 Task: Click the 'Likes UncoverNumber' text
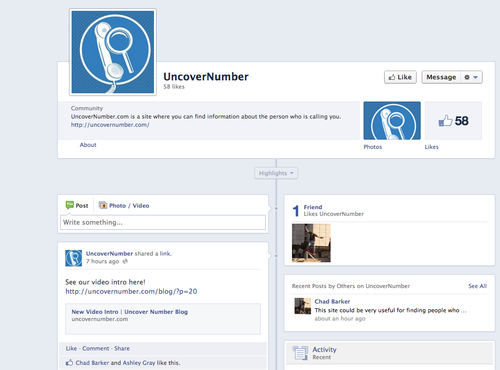(x=334, y=214)
